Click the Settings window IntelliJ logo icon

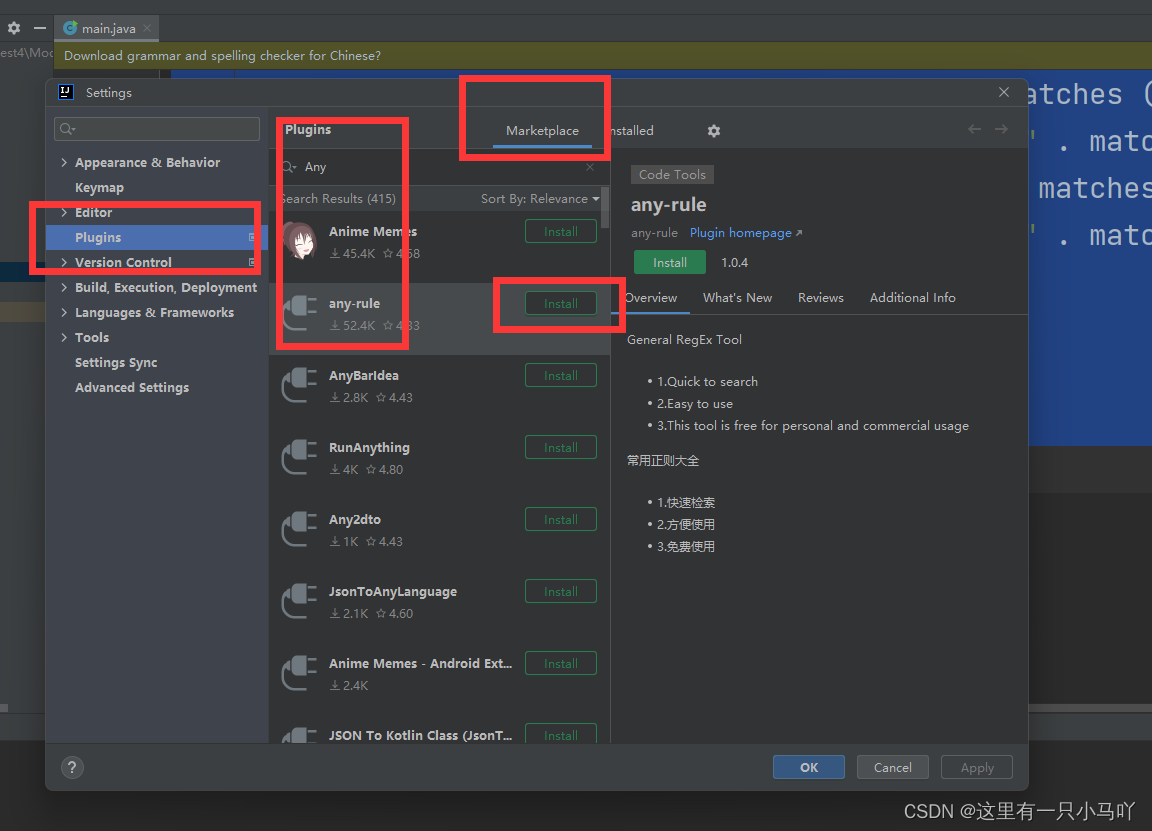(x=66, y=92)
